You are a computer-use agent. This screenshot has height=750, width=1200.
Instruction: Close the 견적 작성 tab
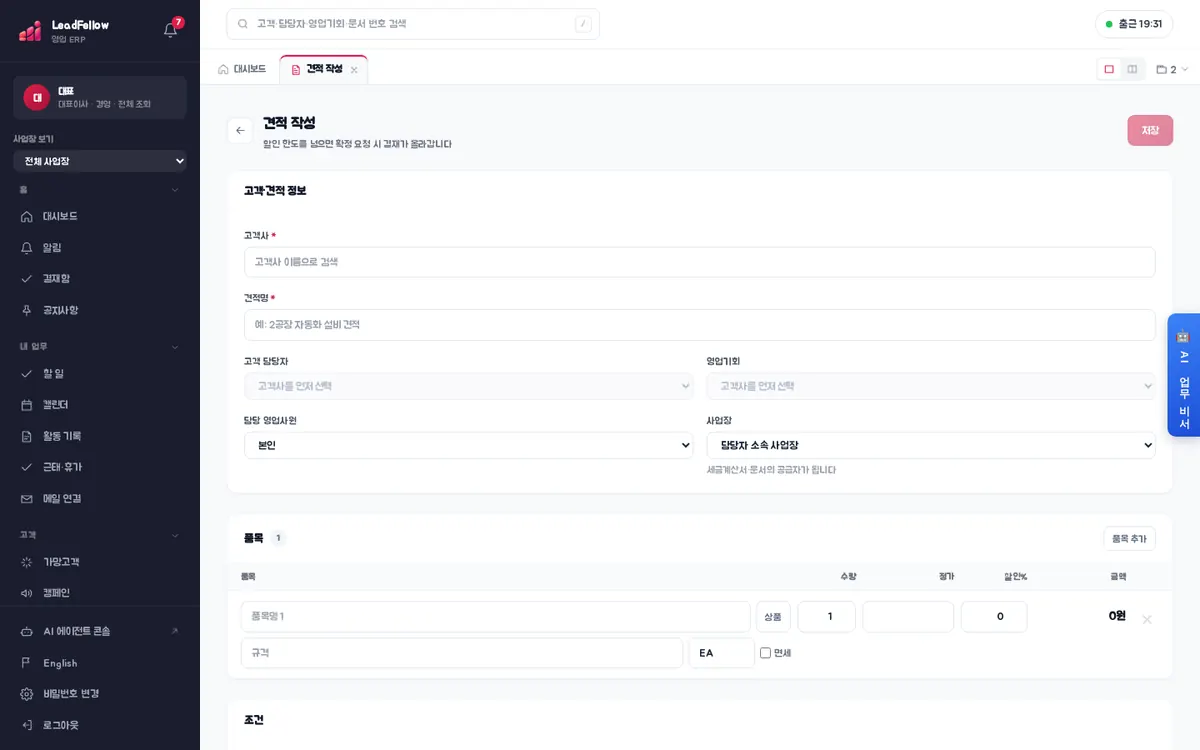(x=354, y=70)
